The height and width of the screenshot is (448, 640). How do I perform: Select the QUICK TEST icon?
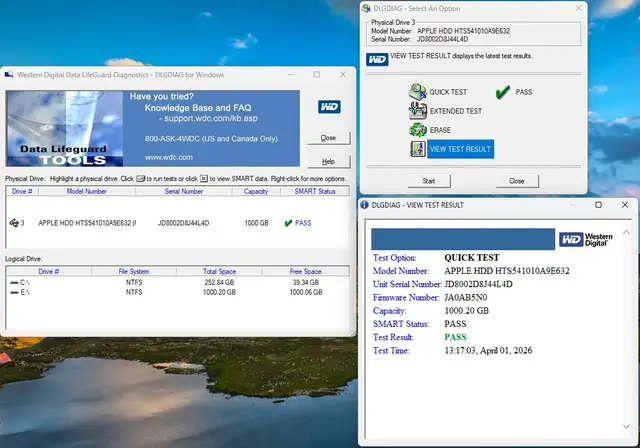point(417,92)
